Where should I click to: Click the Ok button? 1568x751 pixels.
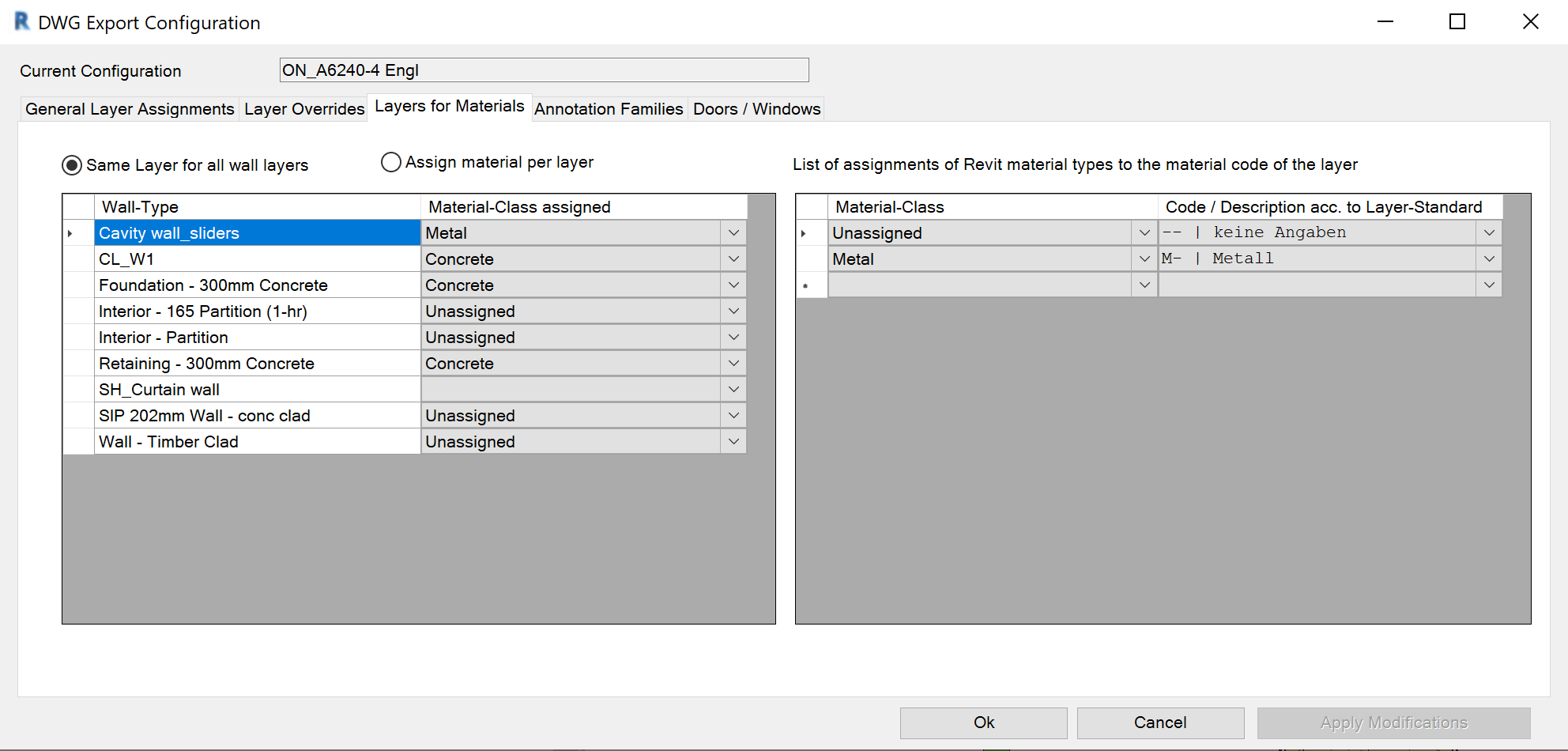coord(983,723)
